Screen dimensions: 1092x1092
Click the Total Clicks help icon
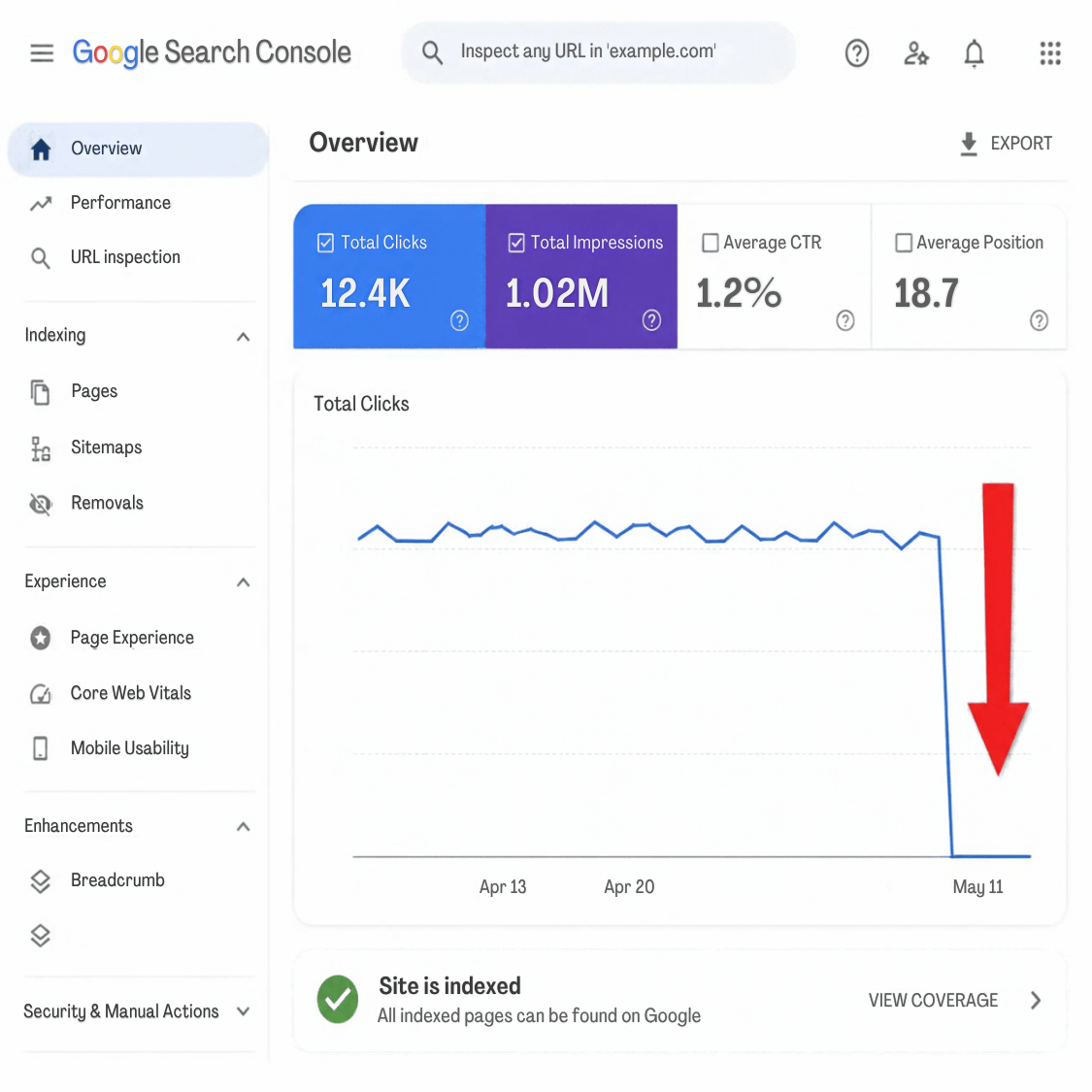pyautogui.click(x=459, y=320)
